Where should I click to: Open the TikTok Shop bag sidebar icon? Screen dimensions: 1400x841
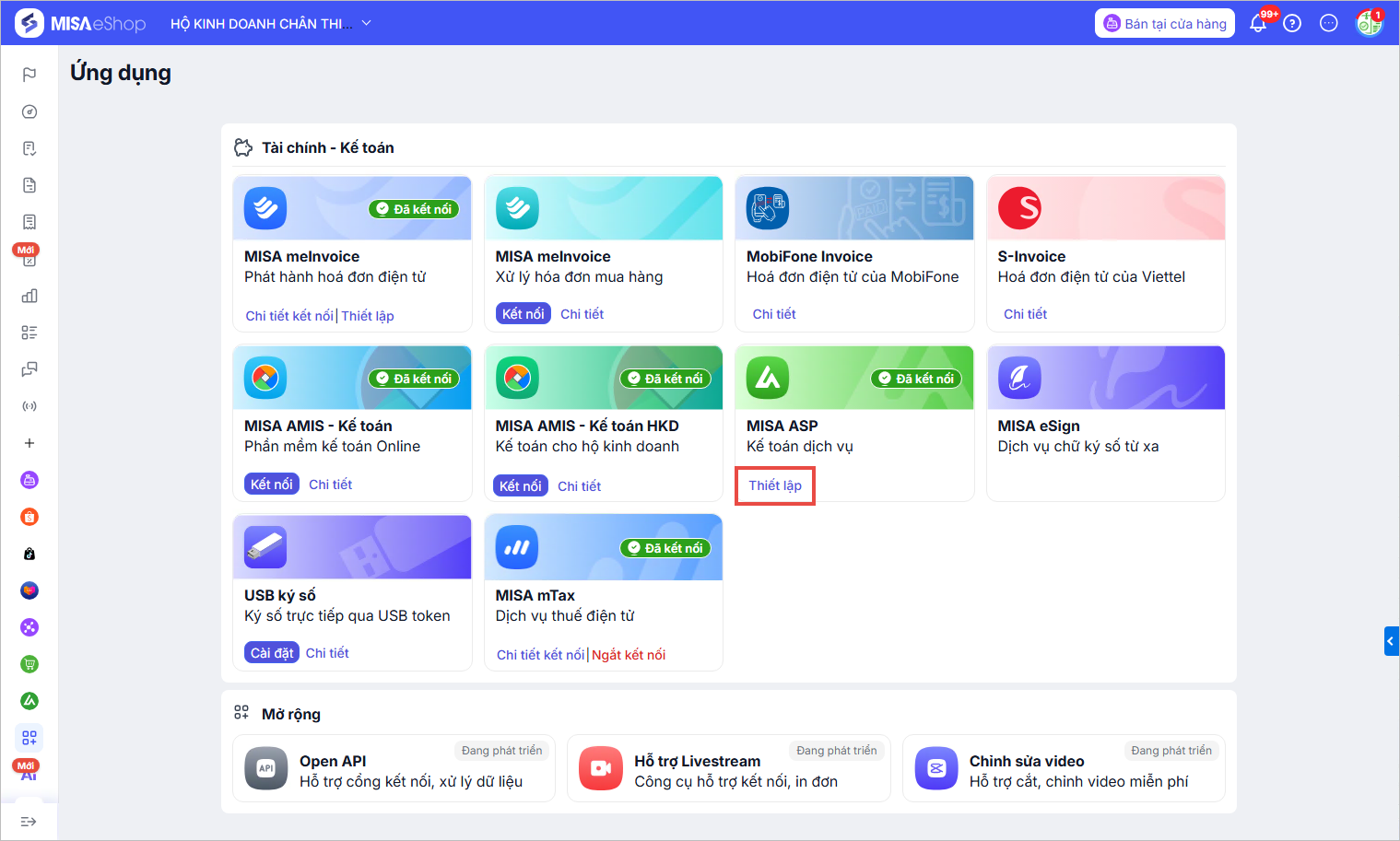coord(29,554)
